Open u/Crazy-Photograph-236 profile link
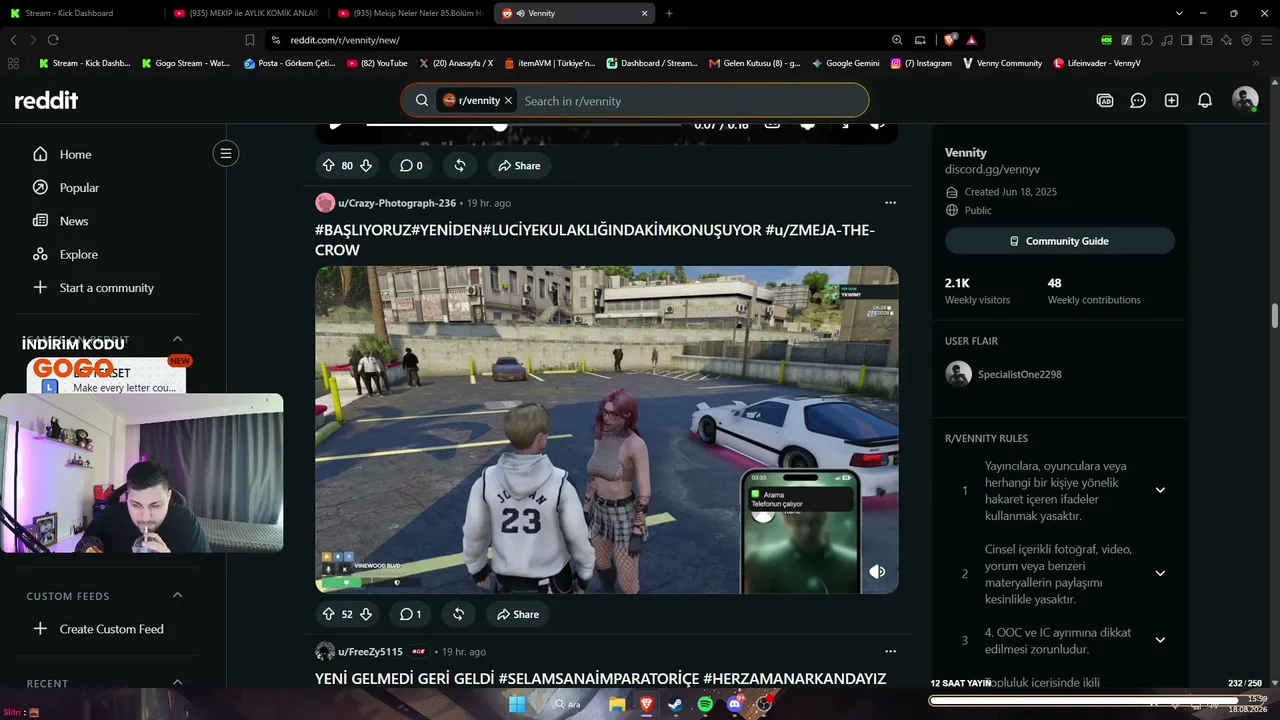Viewport: 1280px width, 720px height. tap(397, 203)
